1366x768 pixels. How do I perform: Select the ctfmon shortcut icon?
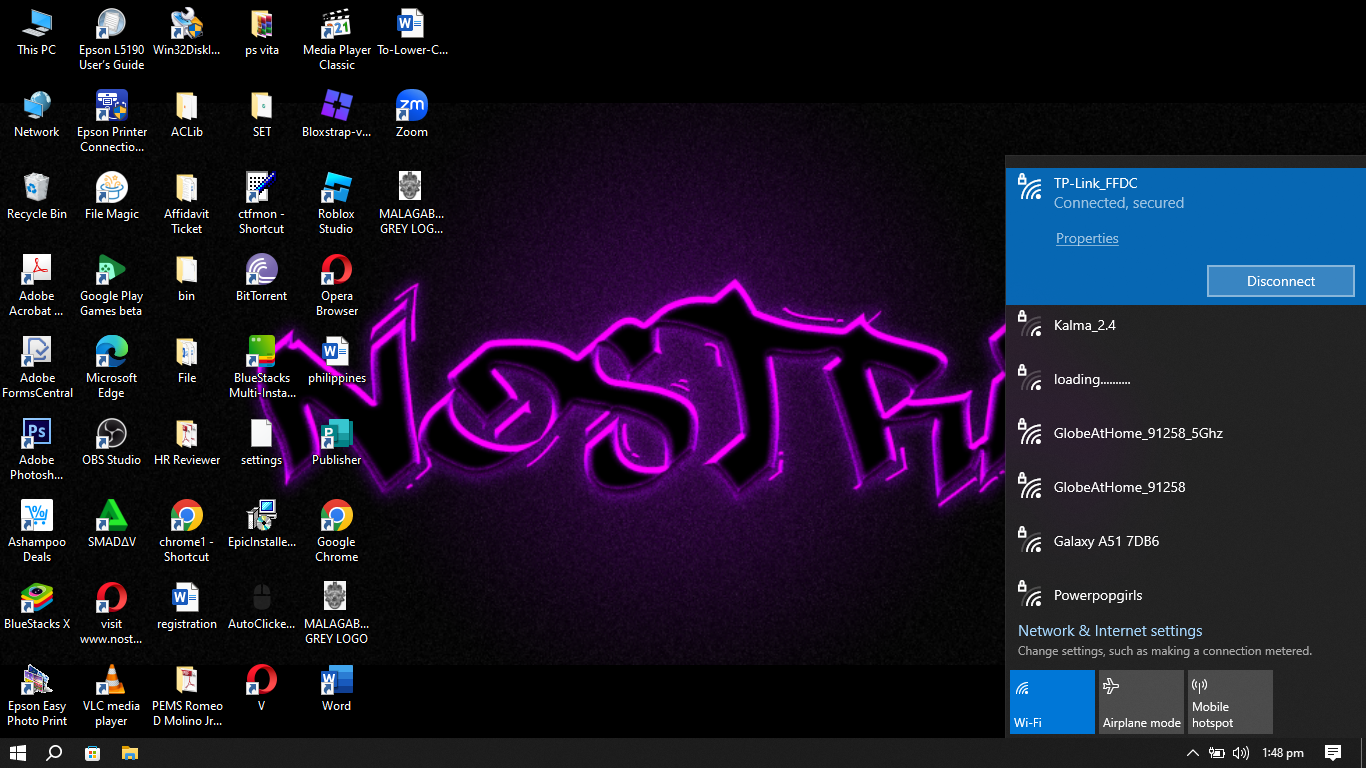pyautogui.click(x=262, y=204)
